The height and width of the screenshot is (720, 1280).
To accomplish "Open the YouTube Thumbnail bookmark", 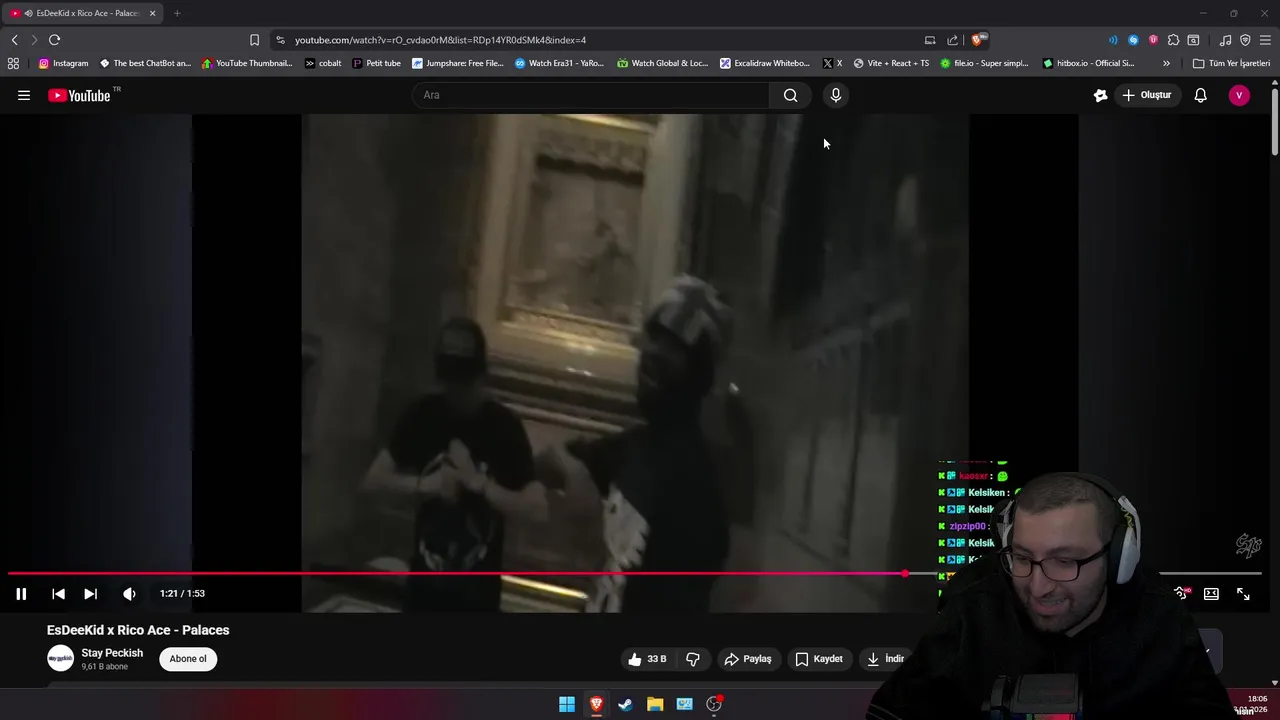I will tap(247, 63).
